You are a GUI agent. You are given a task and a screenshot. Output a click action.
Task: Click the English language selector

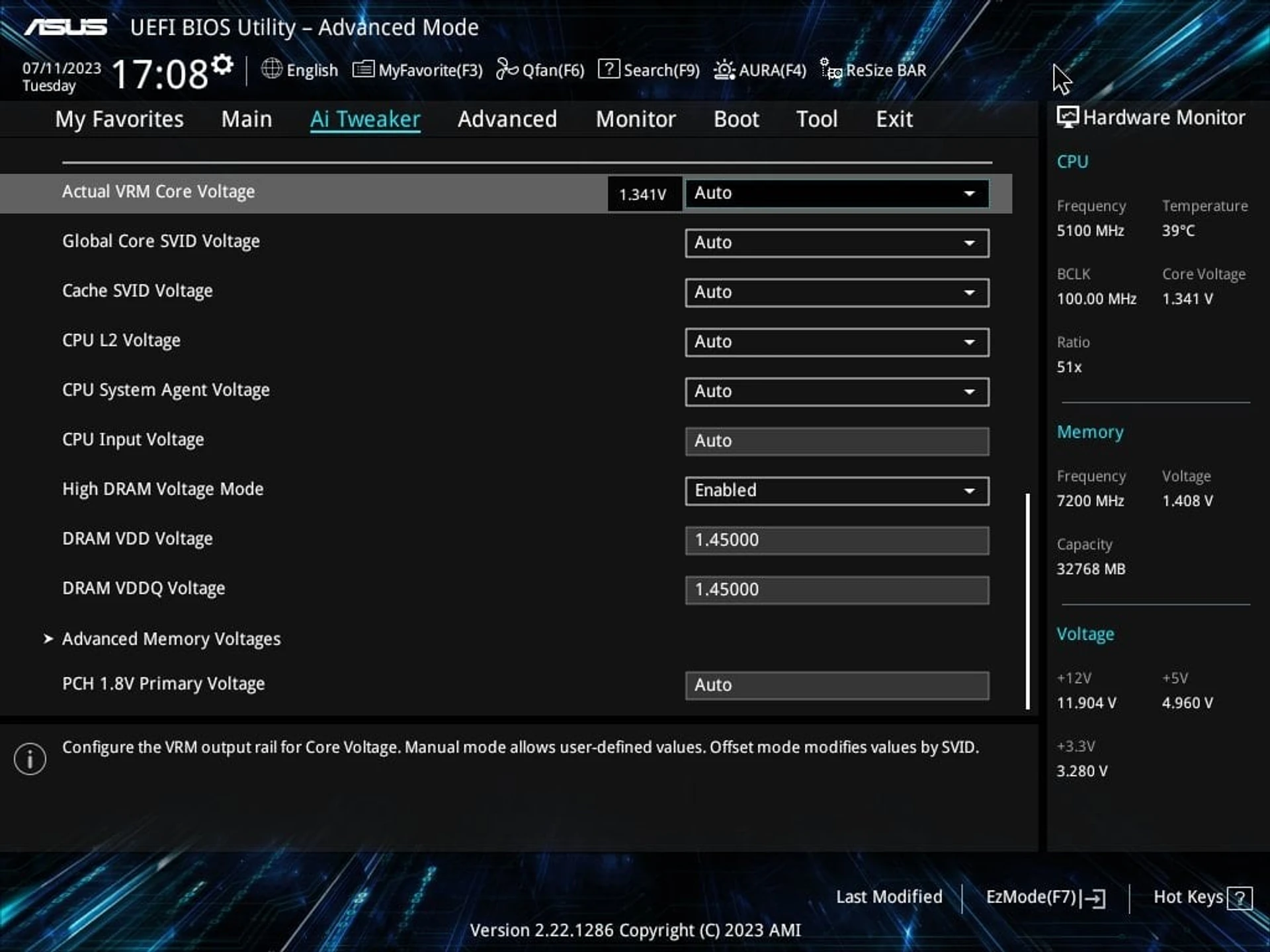300,69
